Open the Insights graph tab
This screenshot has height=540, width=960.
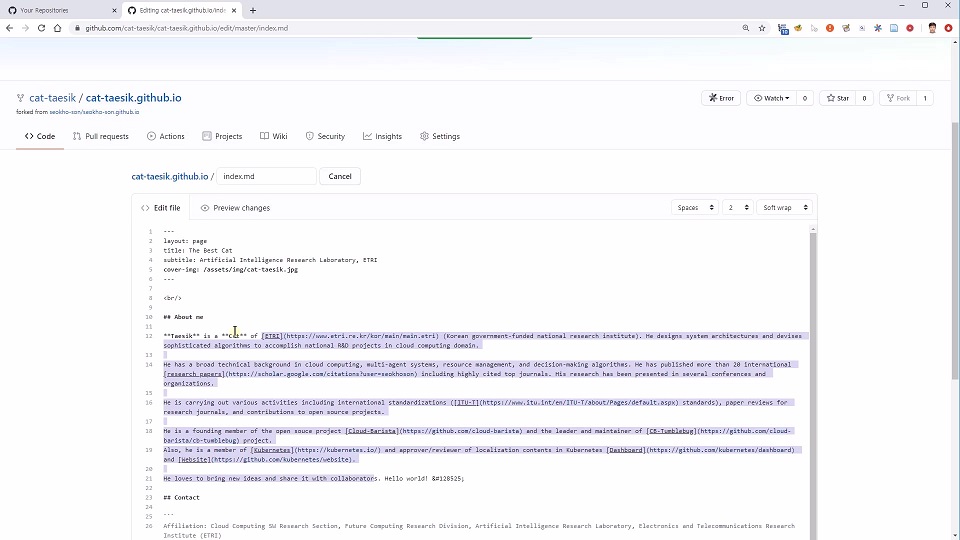click(x=383, y=136)
